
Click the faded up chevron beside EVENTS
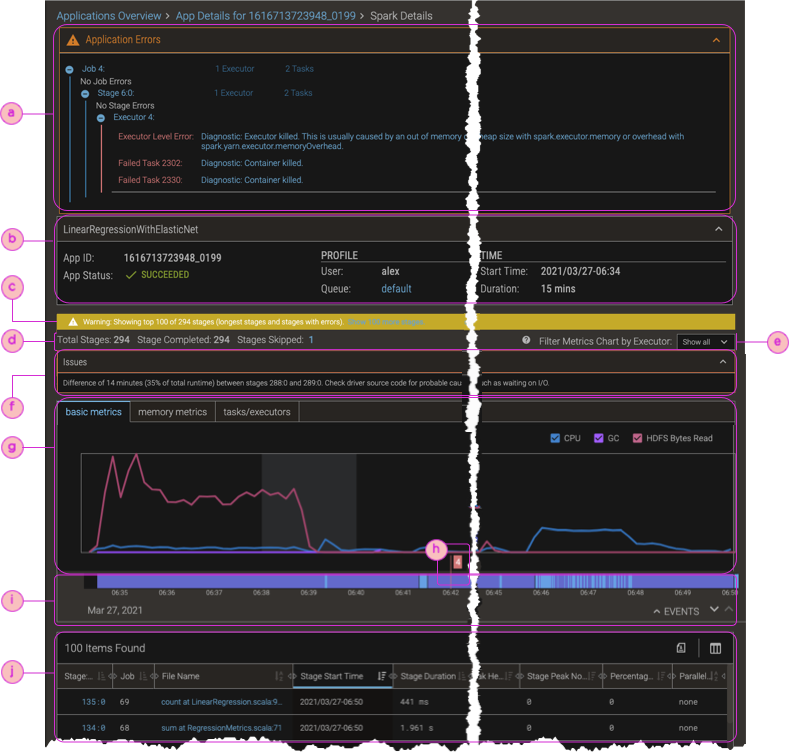point(728,609)
